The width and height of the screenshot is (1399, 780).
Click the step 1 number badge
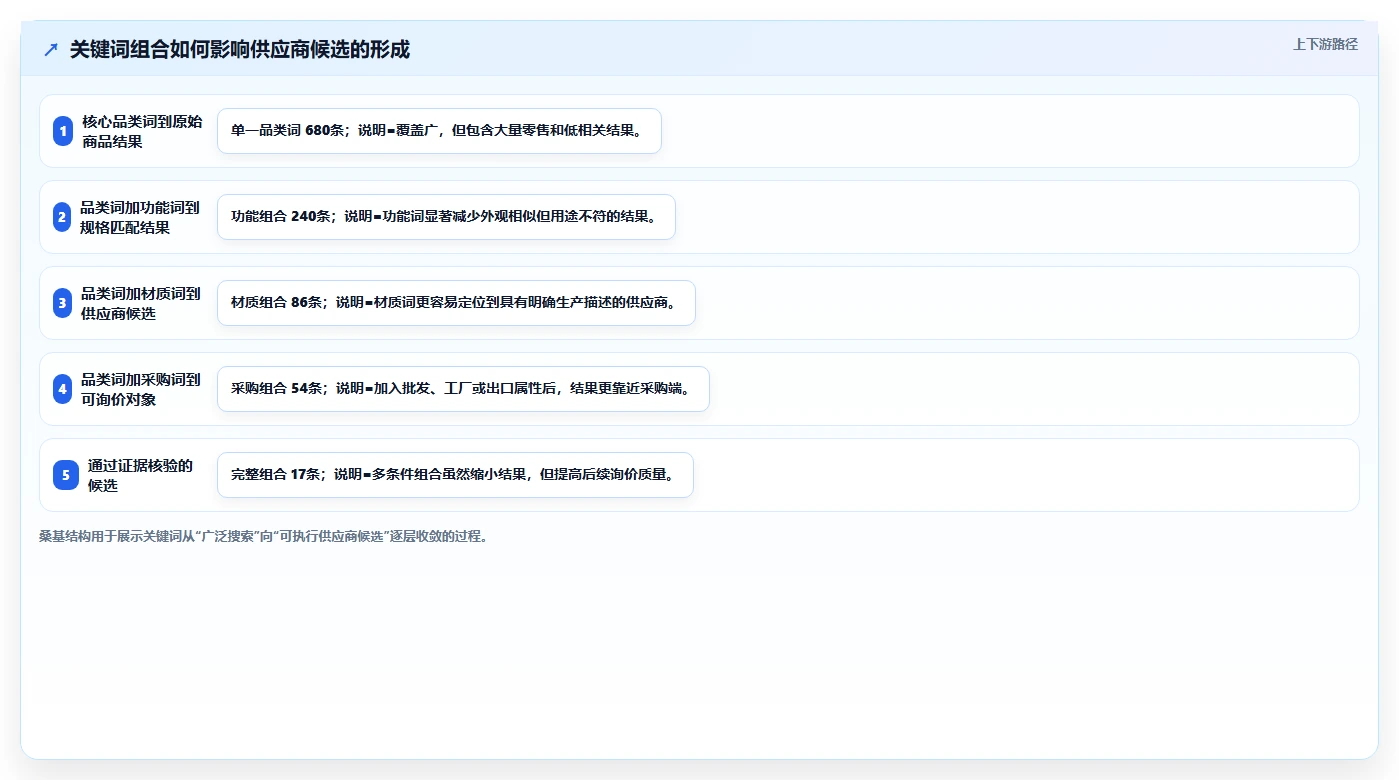click(x=63, y=131)
